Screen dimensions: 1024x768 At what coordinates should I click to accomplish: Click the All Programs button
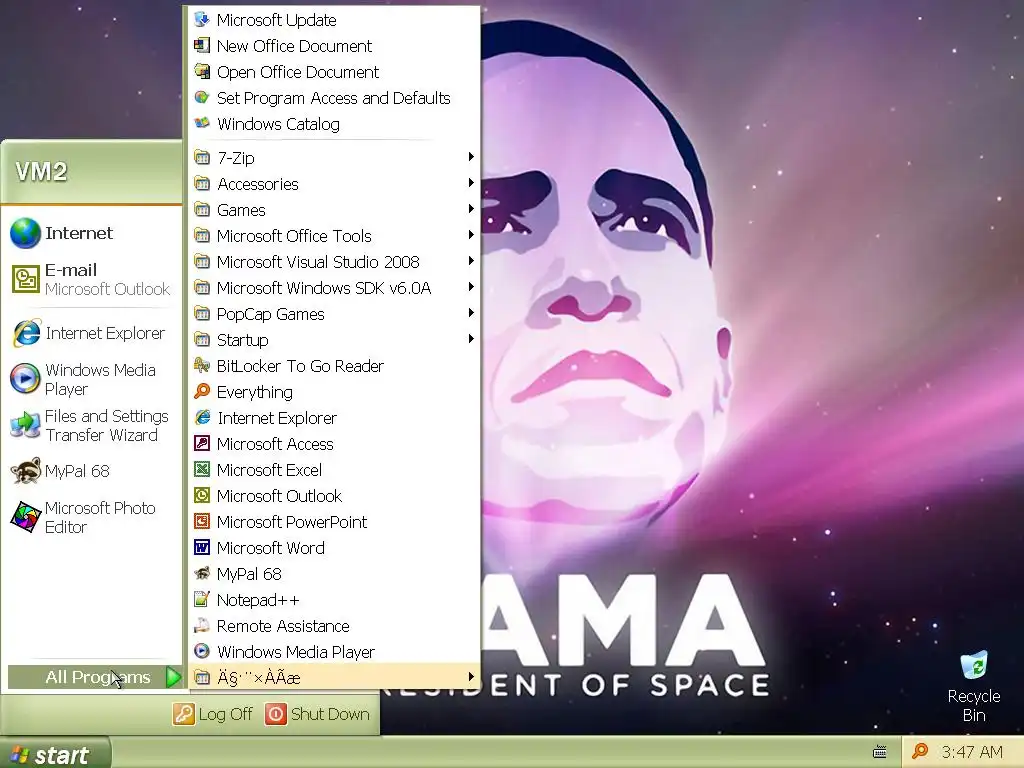(95, 677)
